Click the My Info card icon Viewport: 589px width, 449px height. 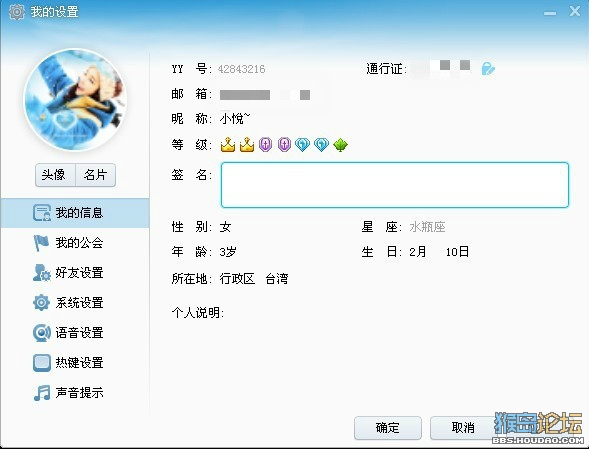pos(42,213)
